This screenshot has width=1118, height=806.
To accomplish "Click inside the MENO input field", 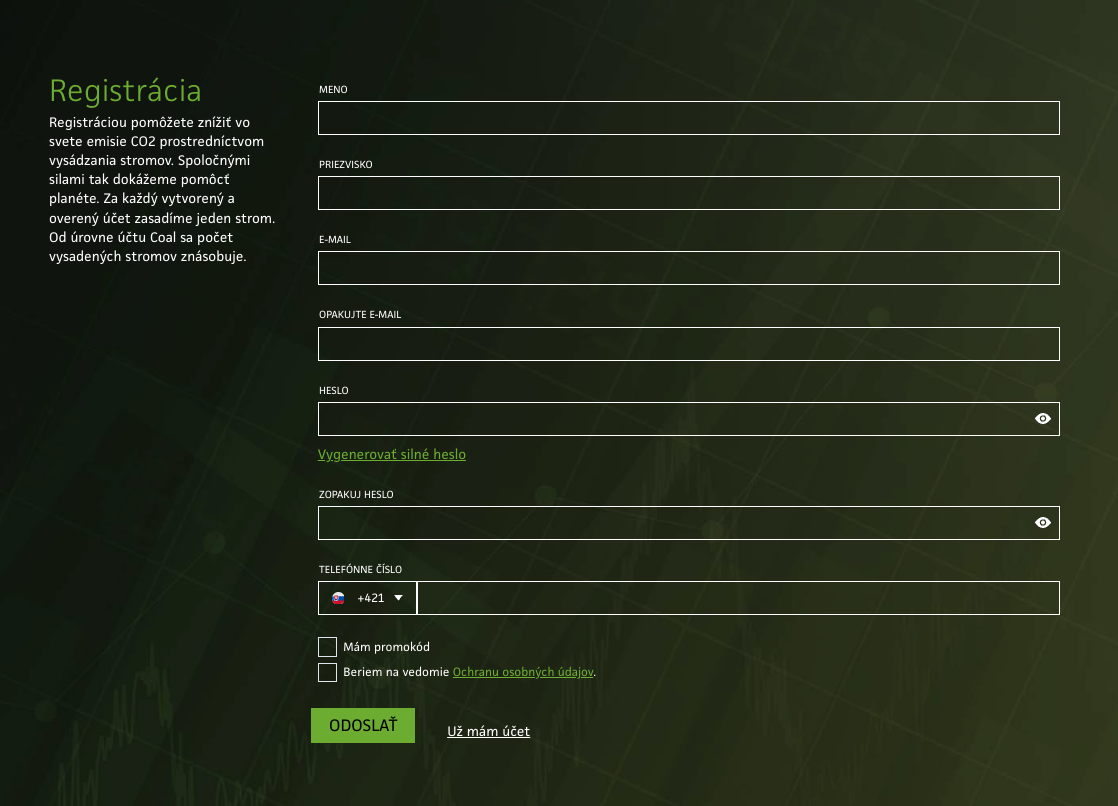I will pyautogui.click(x=688, y=117).
